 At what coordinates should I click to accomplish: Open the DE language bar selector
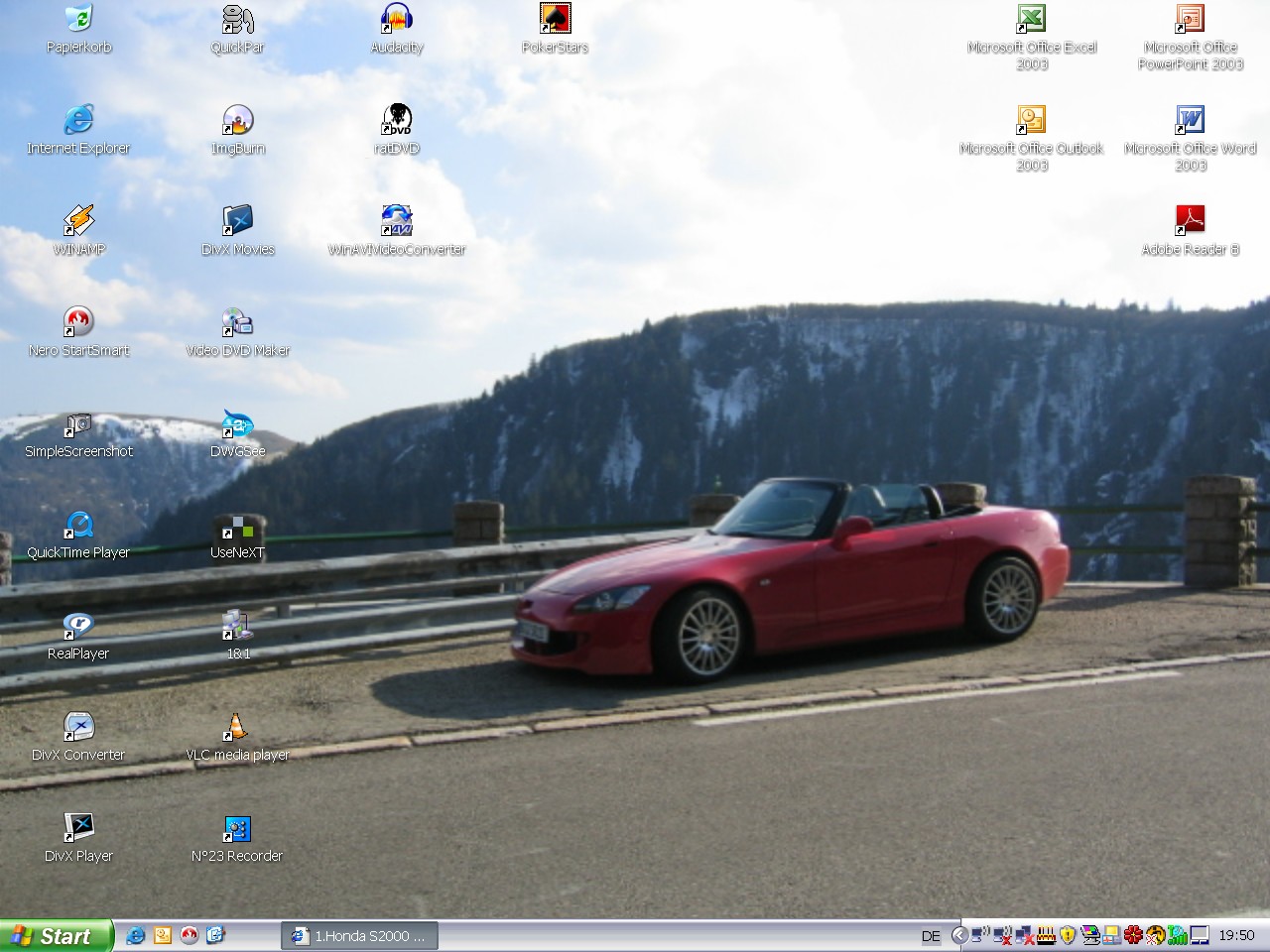pyautogui.click(x=931, y=935)
